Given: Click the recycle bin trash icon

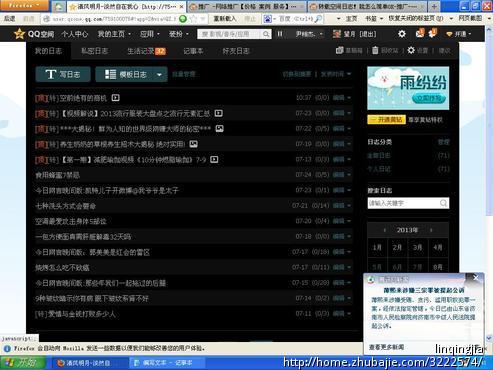Looking at the screenshot, I should tap(375, 50).
